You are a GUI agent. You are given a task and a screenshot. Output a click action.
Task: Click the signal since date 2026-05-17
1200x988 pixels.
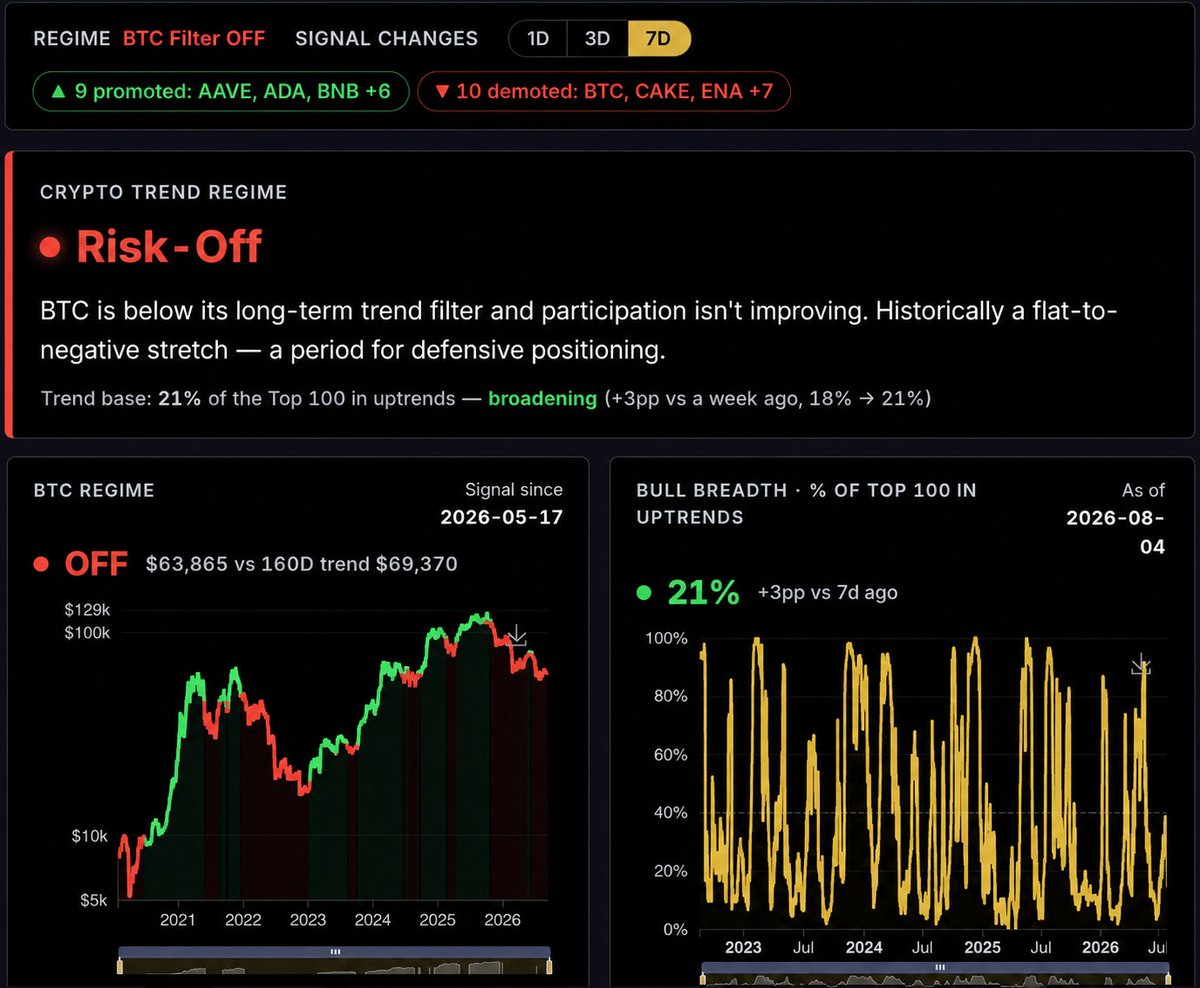501,517
